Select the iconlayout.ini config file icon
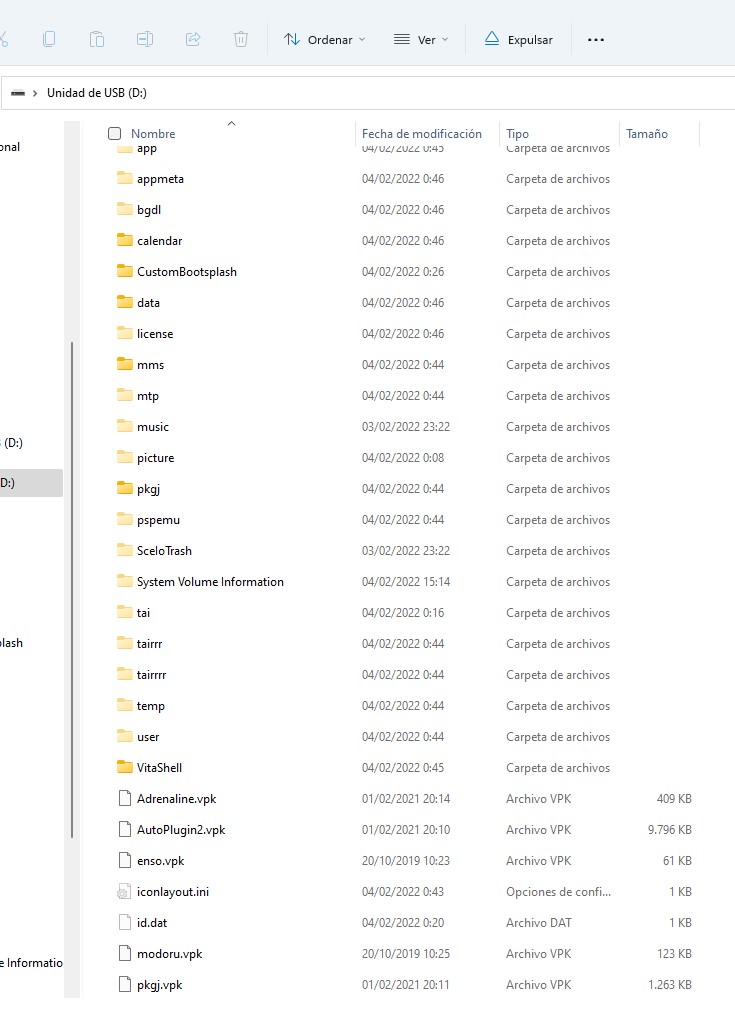 tap(124, 891)
